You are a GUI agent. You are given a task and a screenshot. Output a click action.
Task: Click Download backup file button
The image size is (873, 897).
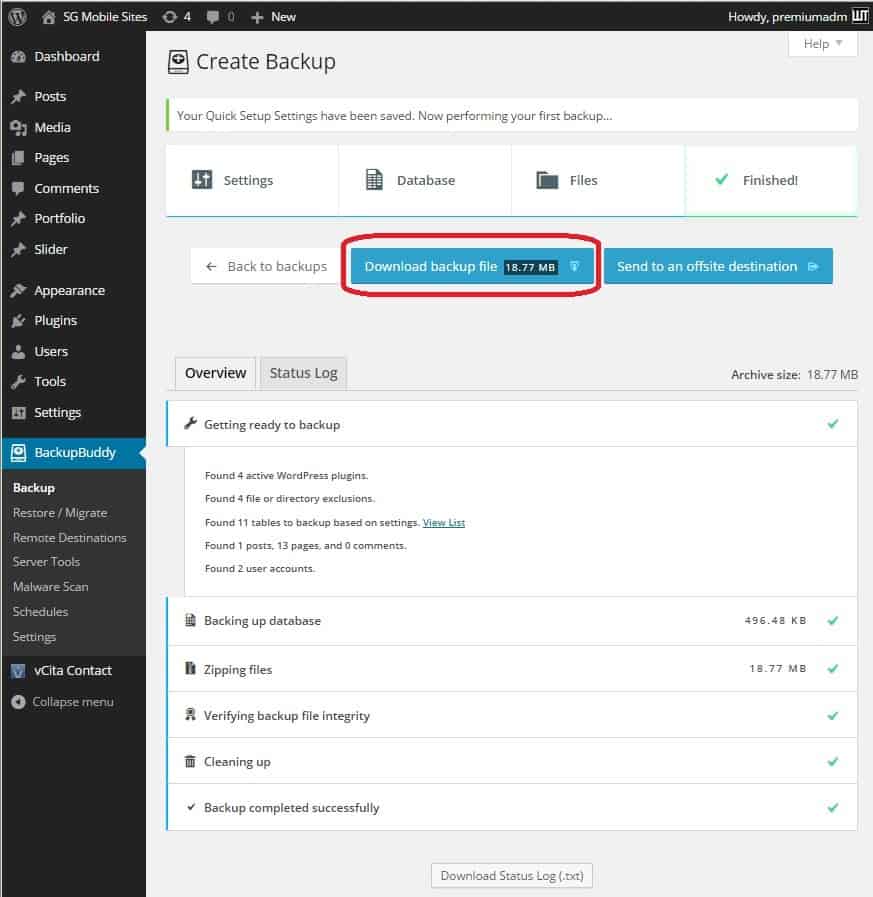click(x=472, y=266)
